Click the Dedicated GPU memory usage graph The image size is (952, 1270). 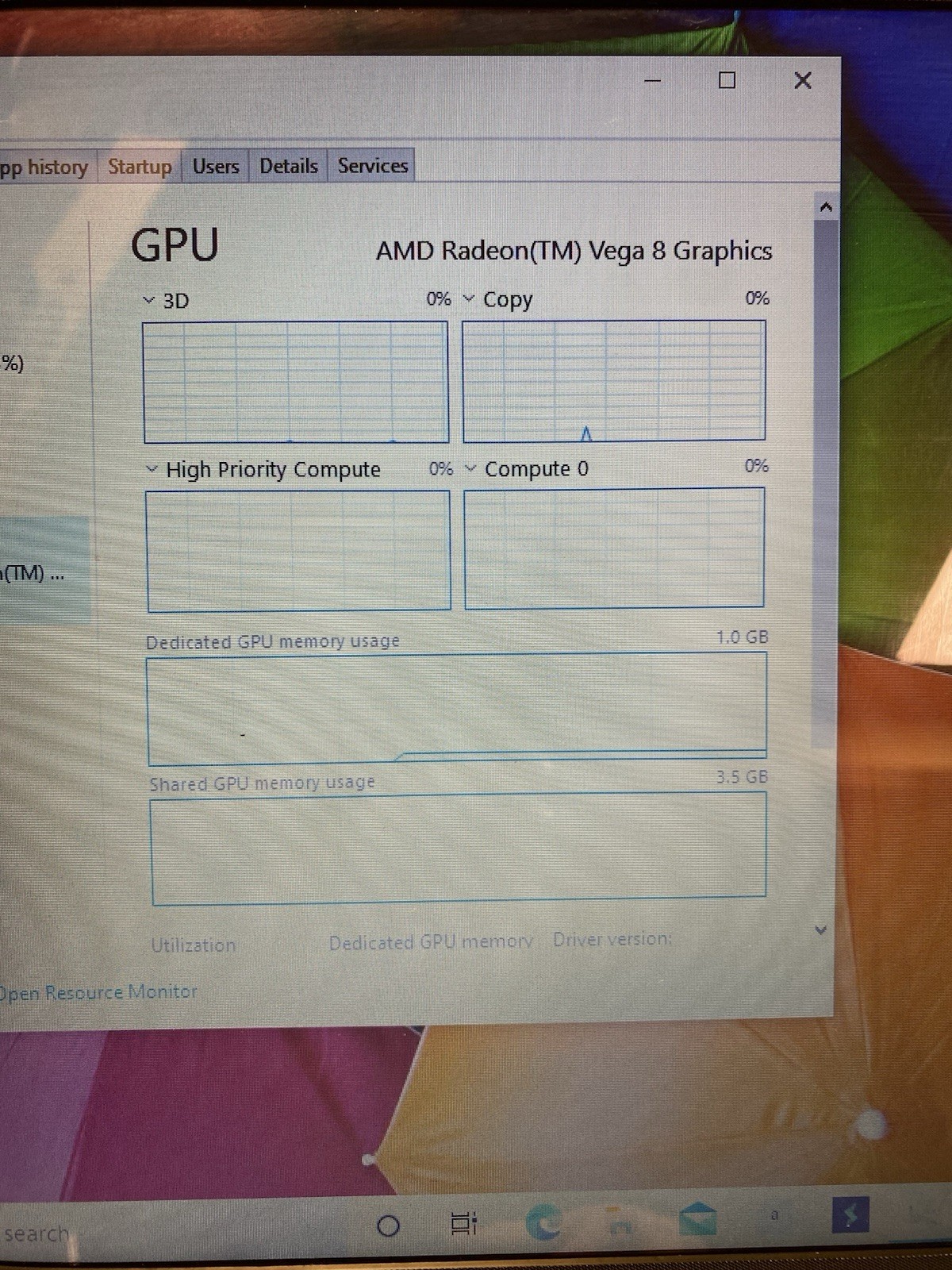point(457,708)
